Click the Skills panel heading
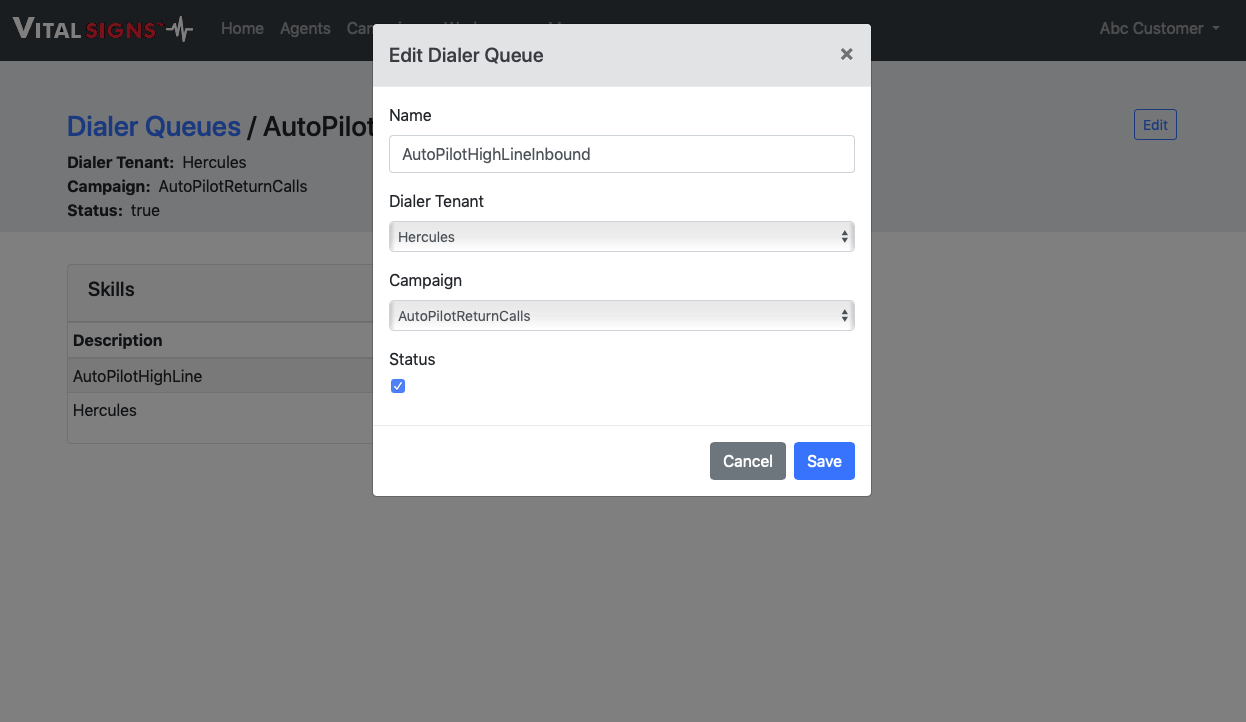 (111, 290)
